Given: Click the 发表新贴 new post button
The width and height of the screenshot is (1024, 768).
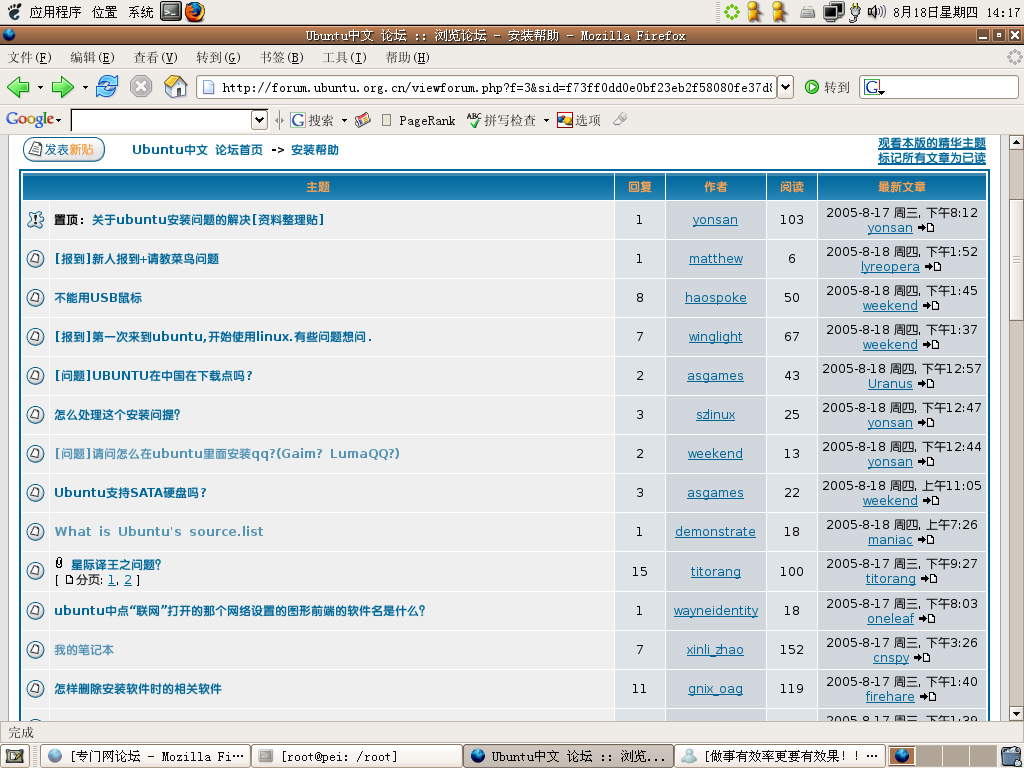Looking at the screenshot, I should tap(63, 150).
